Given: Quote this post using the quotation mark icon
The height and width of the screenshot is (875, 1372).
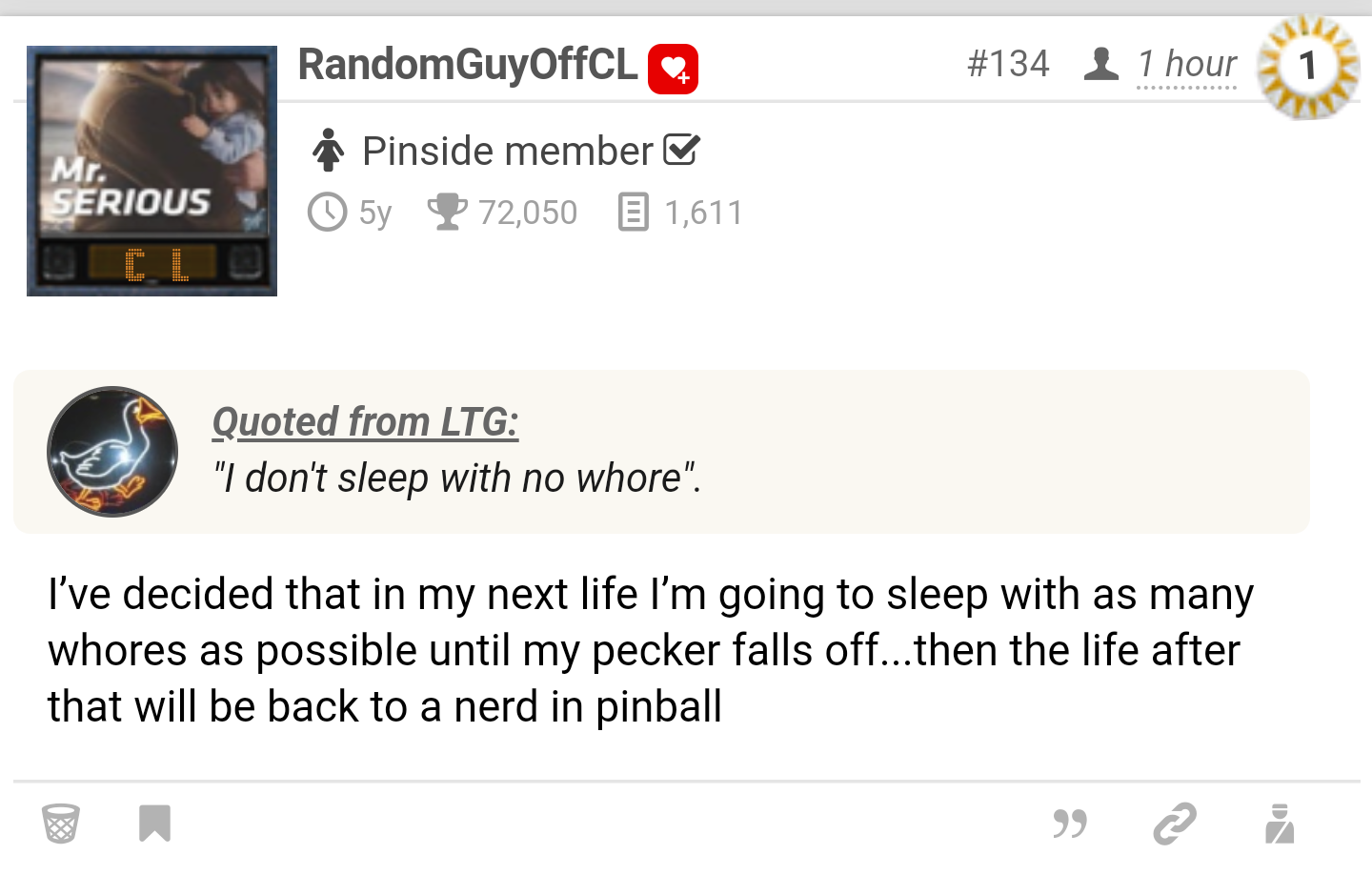Looking at the screenshot, I should click(x=1070, y=824).
